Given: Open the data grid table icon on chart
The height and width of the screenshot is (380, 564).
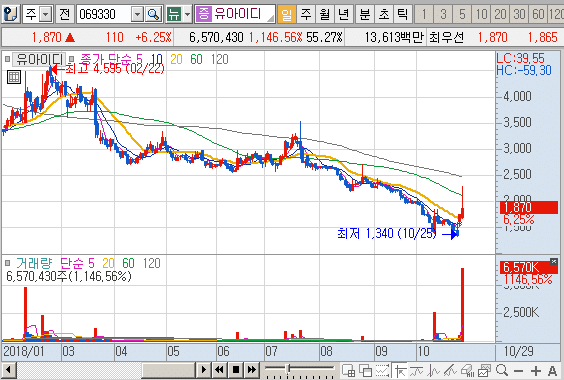Looking at the screenshot, I should (x=14, y=77).
